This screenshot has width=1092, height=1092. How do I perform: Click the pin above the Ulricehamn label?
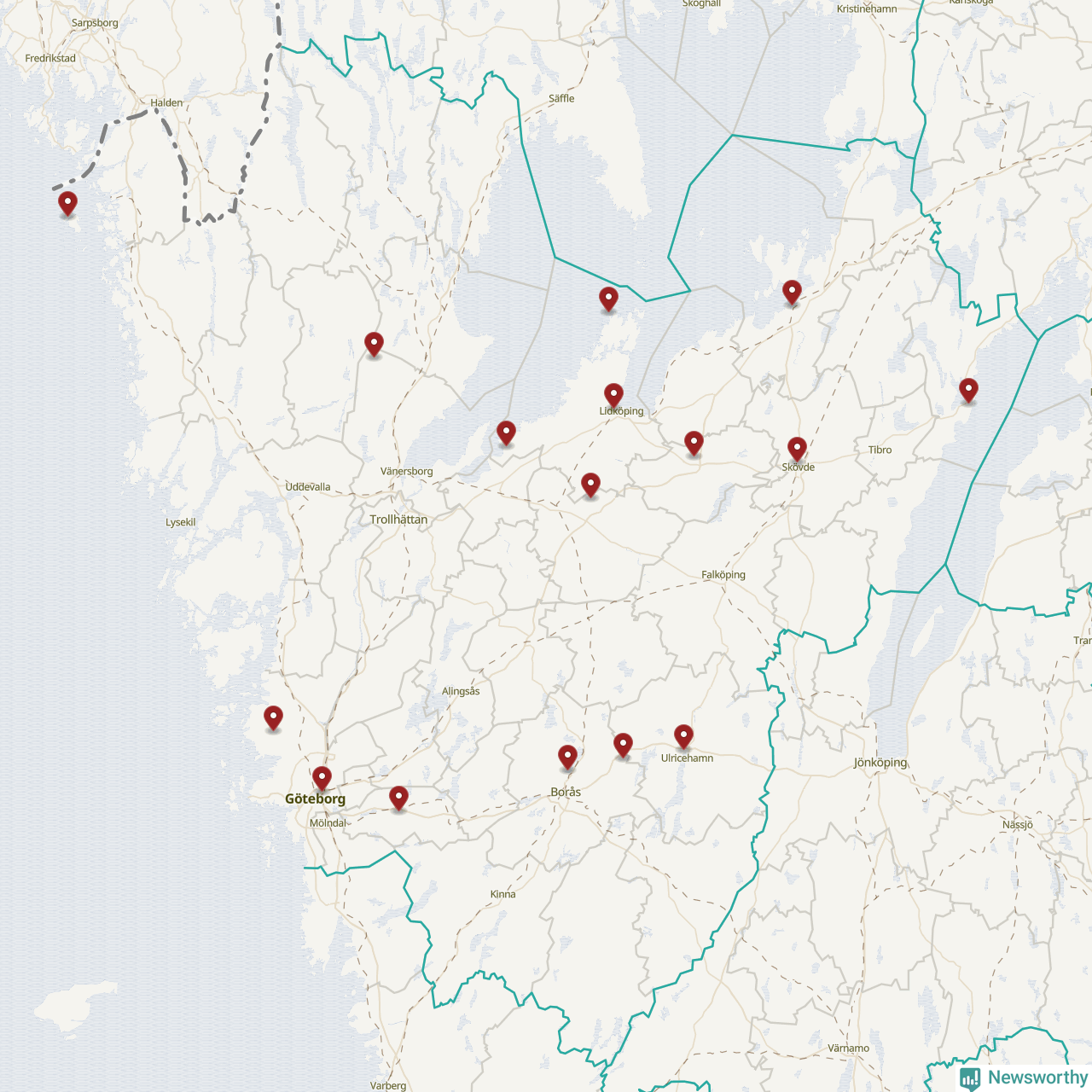(x=683, y=735)
